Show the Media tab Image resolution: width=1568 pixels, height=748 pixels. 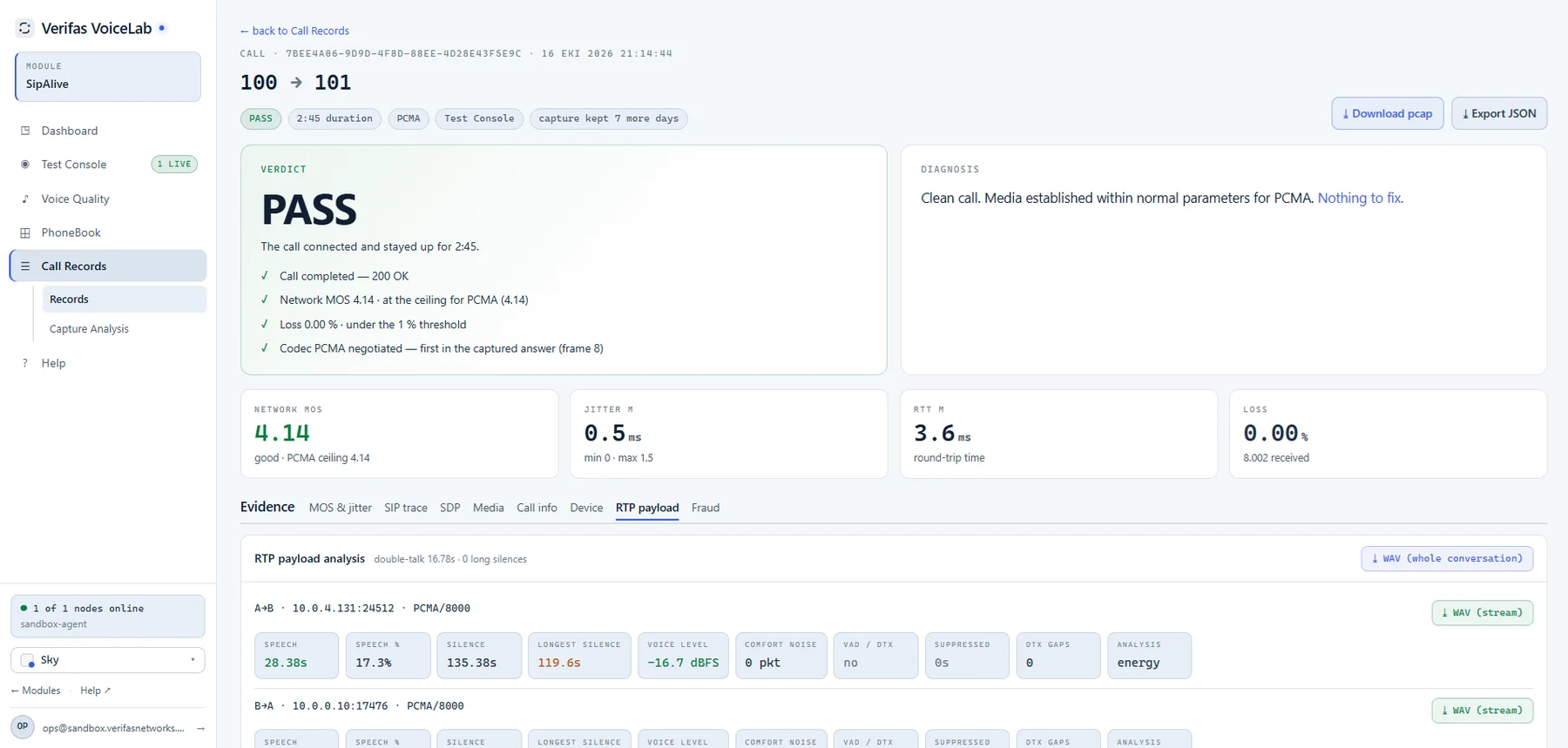488,508
